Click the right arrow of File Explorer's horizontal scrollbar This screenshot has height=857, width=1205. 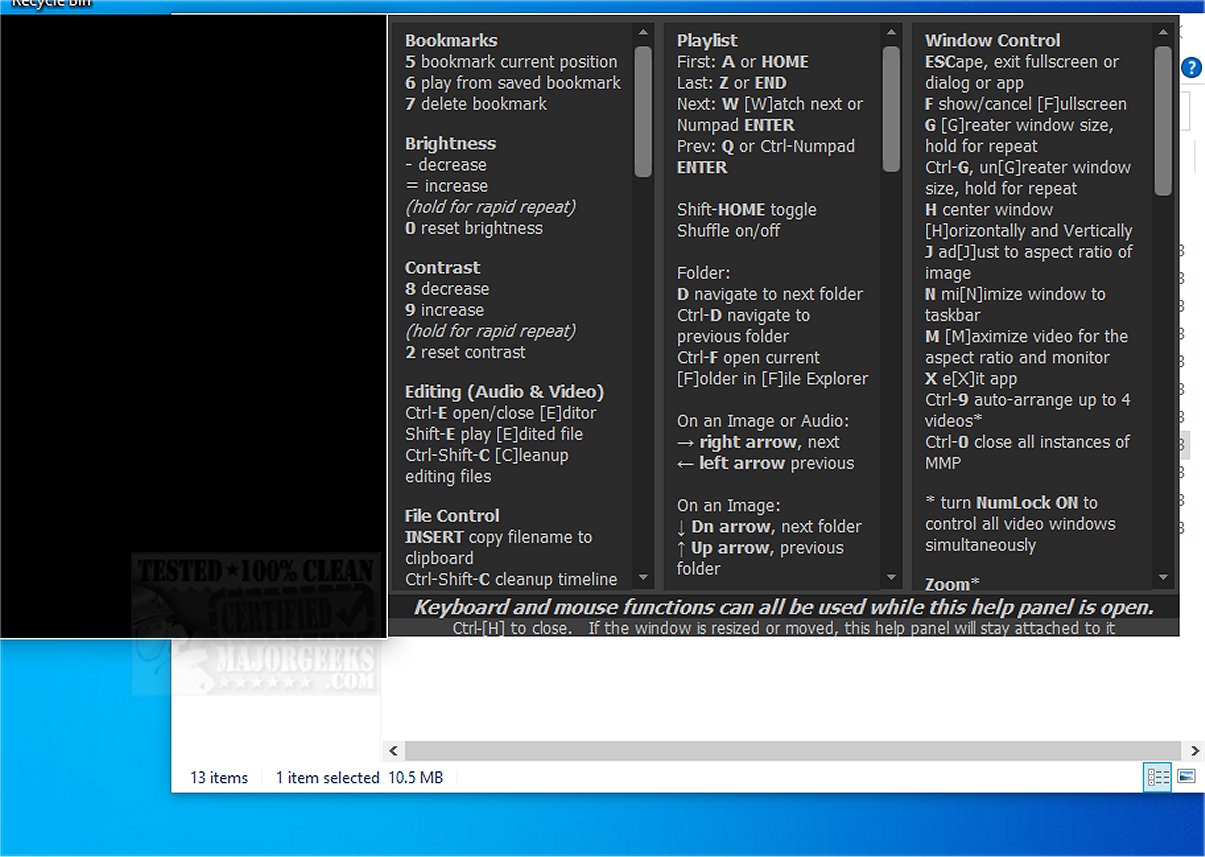[1194, 751]
